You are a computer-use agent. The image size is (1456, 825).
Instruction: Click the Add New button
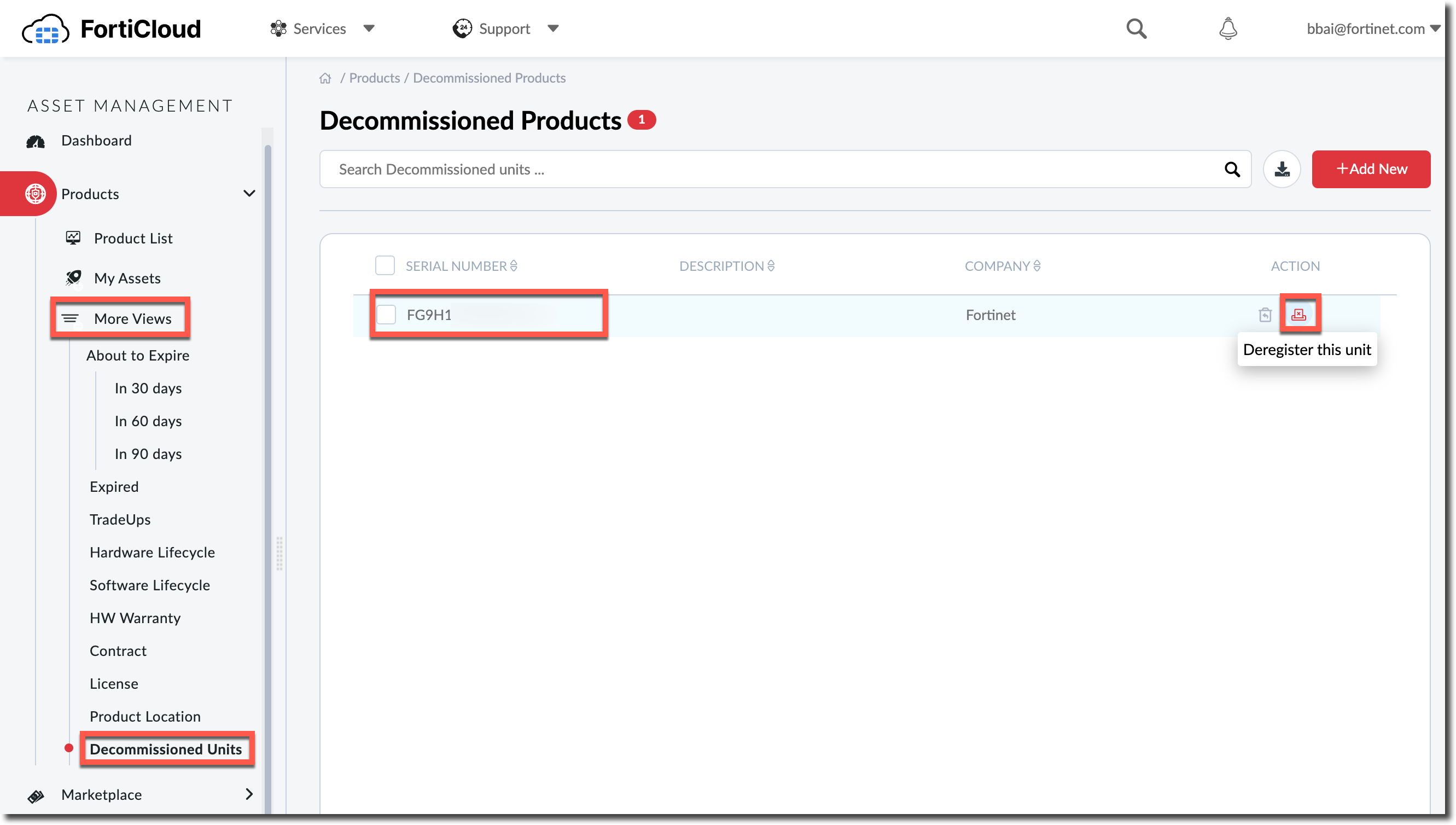1371,169
